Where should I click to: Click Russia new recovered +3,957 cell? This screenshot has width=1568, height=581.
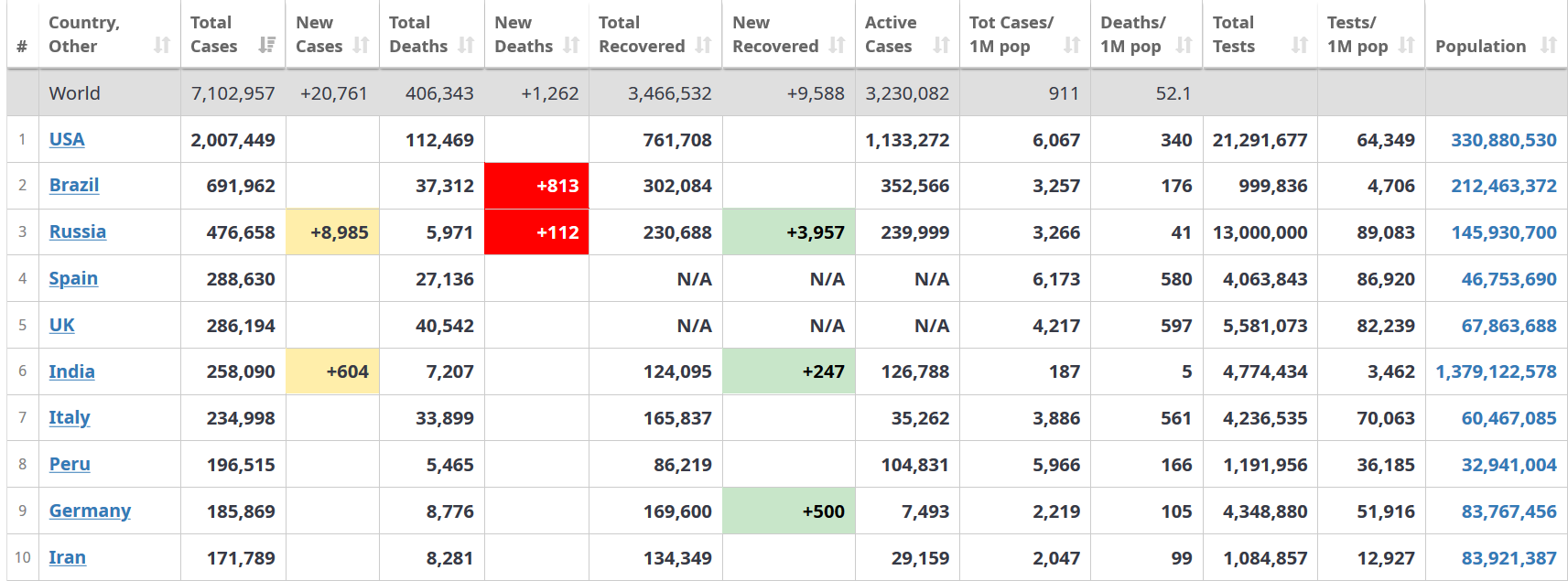point(789,232)
